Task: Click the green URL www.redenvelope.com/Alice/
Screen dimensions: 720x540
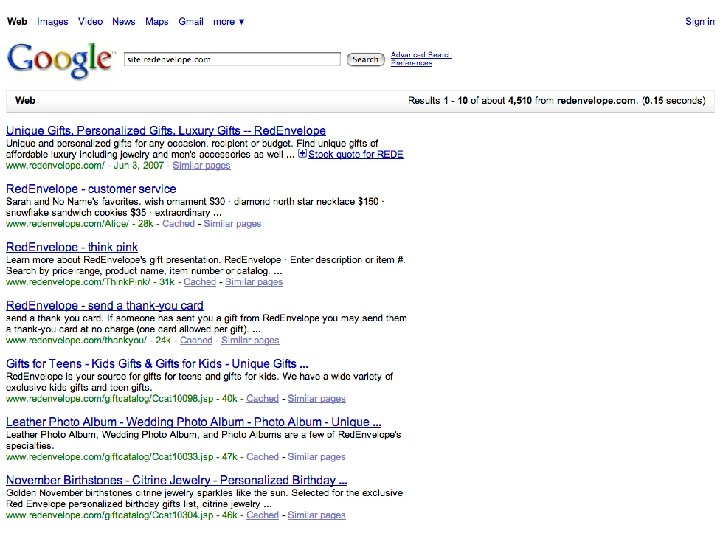Action: click(68, 224)
